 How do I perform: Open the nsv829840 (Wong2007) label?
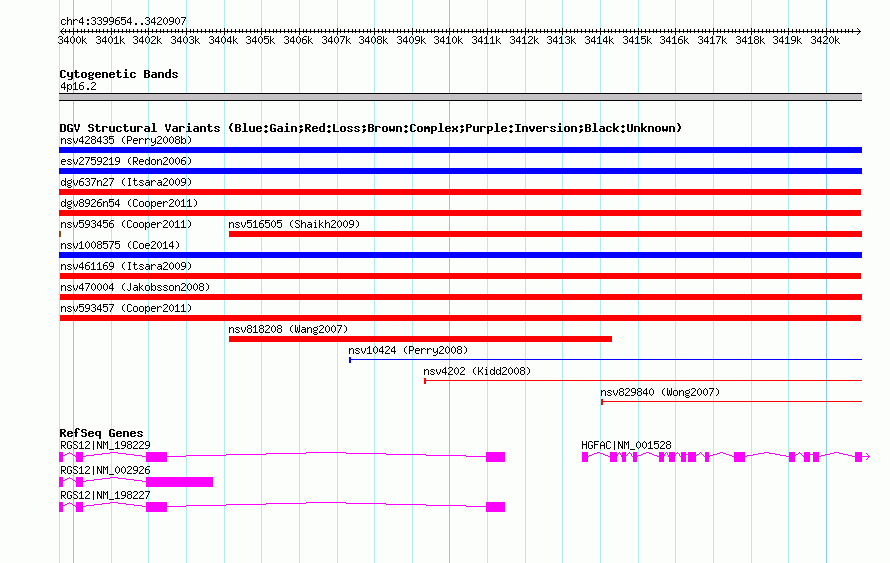(660, 392)
